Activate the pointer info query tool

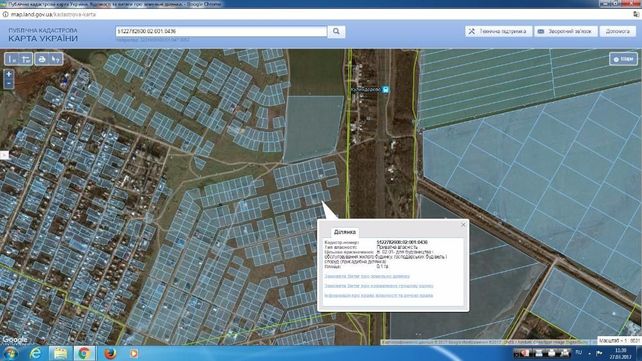tap(56, 59)
